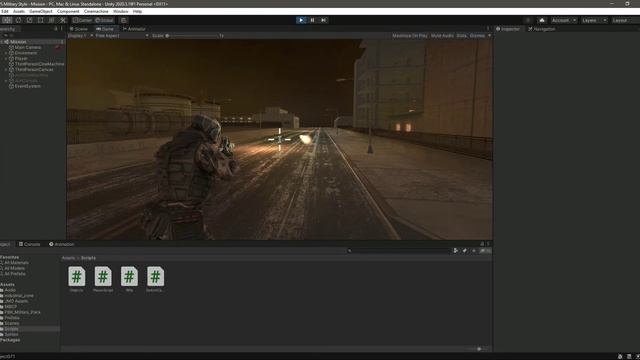Collapse the Mission scene in Hierarchy
Image resolution: width=640 pixels, height=360 pixels.
(x=2, y=42)
